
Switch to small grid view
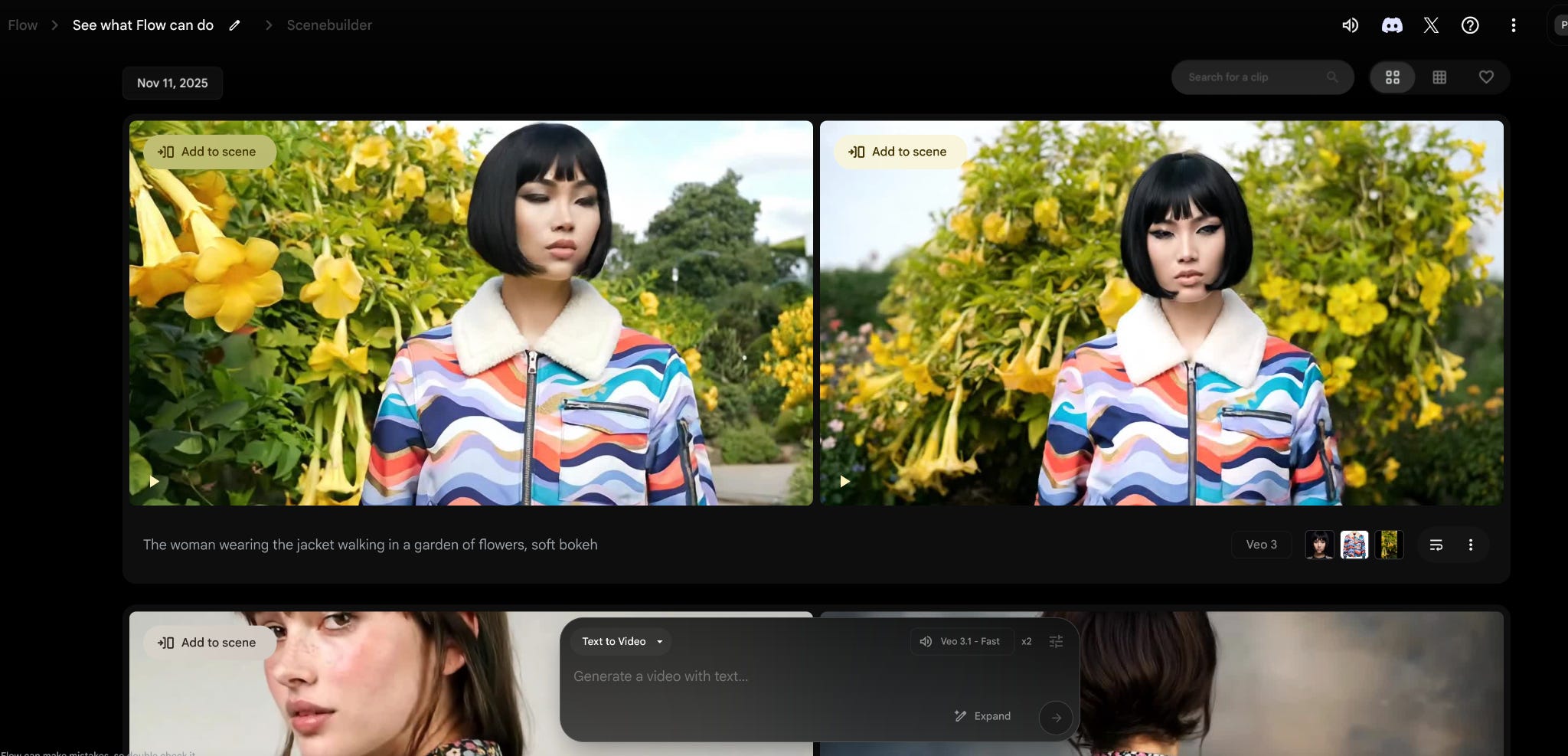click(1439, 77)
